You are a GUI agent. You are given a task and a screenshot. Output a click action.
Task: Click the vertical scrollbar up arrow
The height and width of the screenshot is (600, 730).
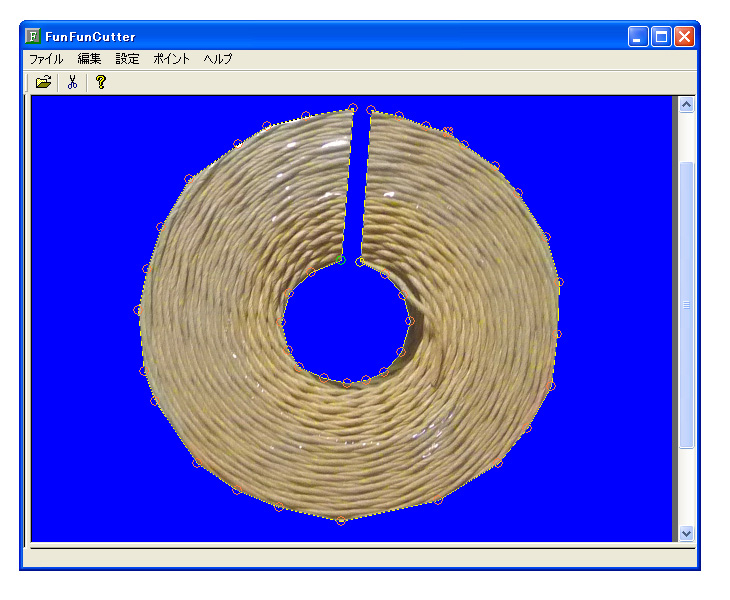pyautogui.click(x=686, y=105)
